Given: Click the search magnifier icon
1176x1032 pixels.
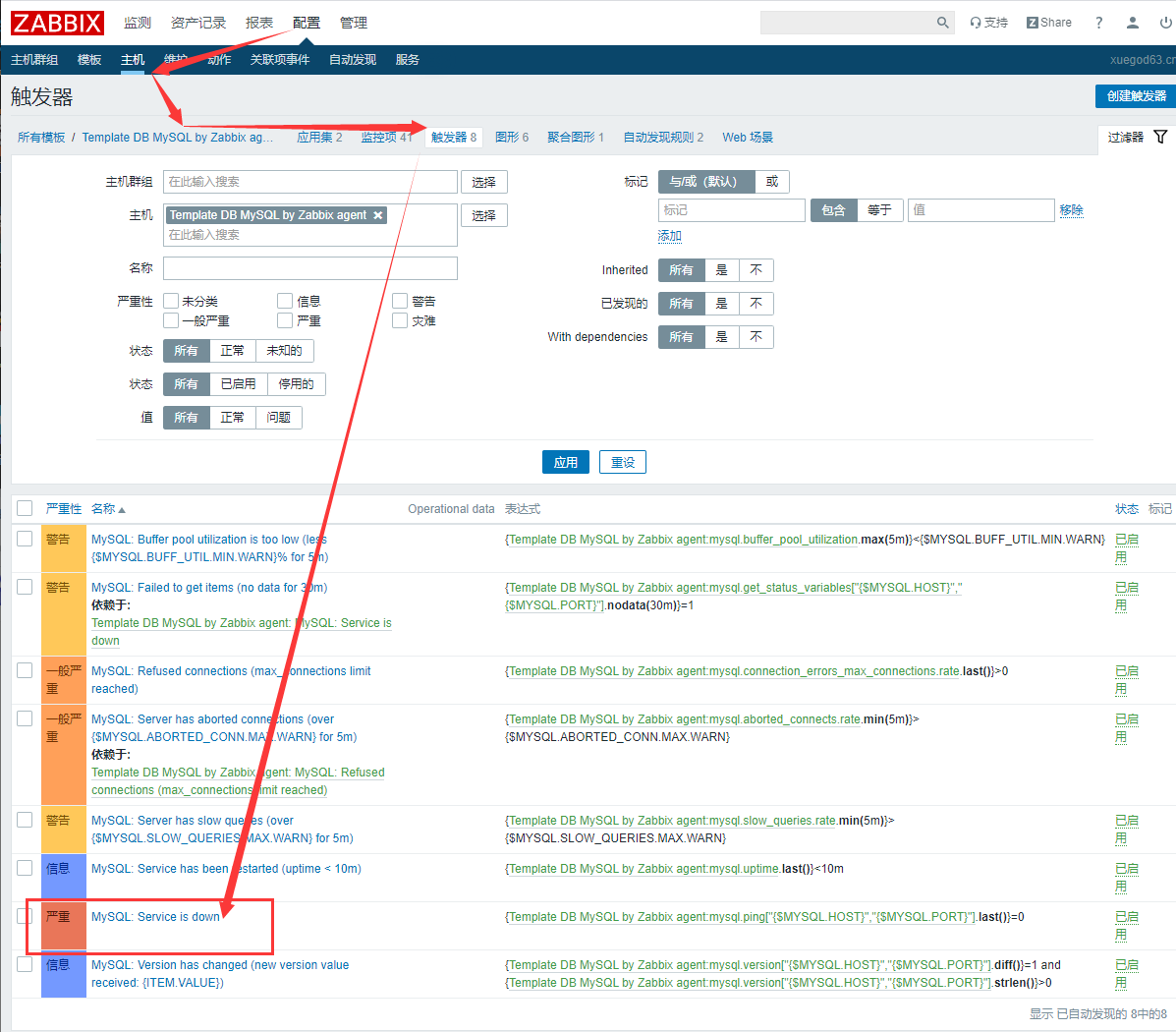Looking at the screenshot, I should coord(943,23).
